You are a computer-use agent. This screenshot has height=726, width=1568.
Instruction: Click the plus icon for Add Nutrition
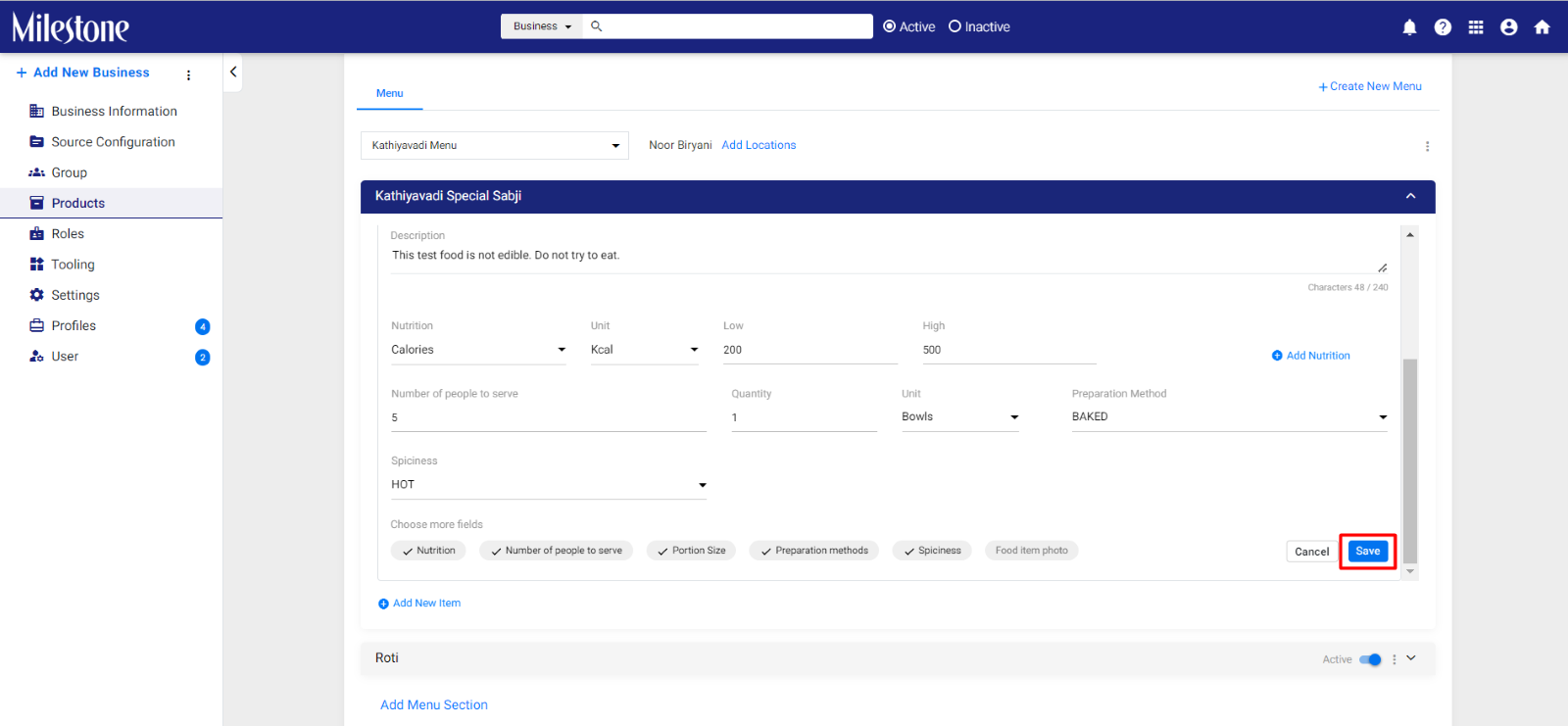point(1277,356)
